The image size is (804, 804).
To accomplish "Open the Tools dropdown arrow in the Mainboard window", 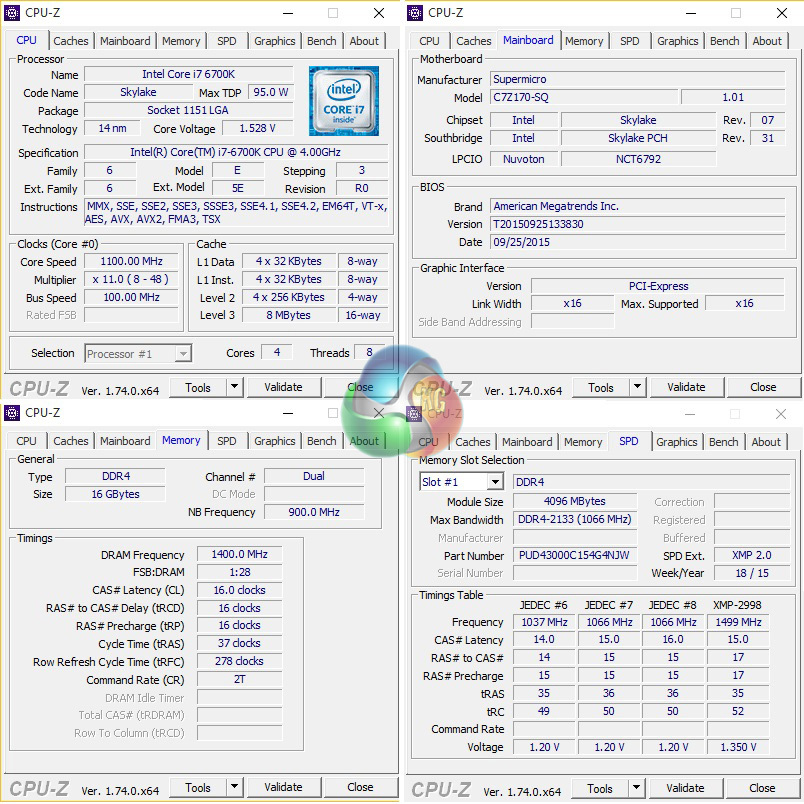I will point(637,388).
